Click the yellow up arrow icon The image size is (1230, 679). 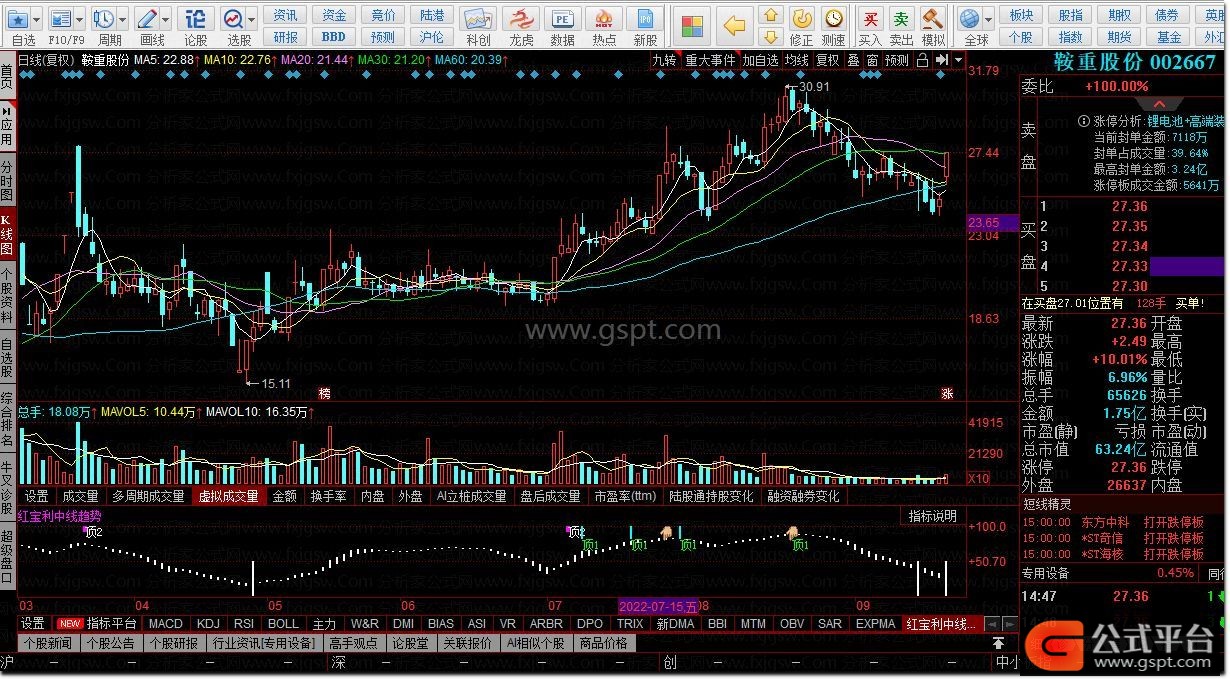coord(770,14)
